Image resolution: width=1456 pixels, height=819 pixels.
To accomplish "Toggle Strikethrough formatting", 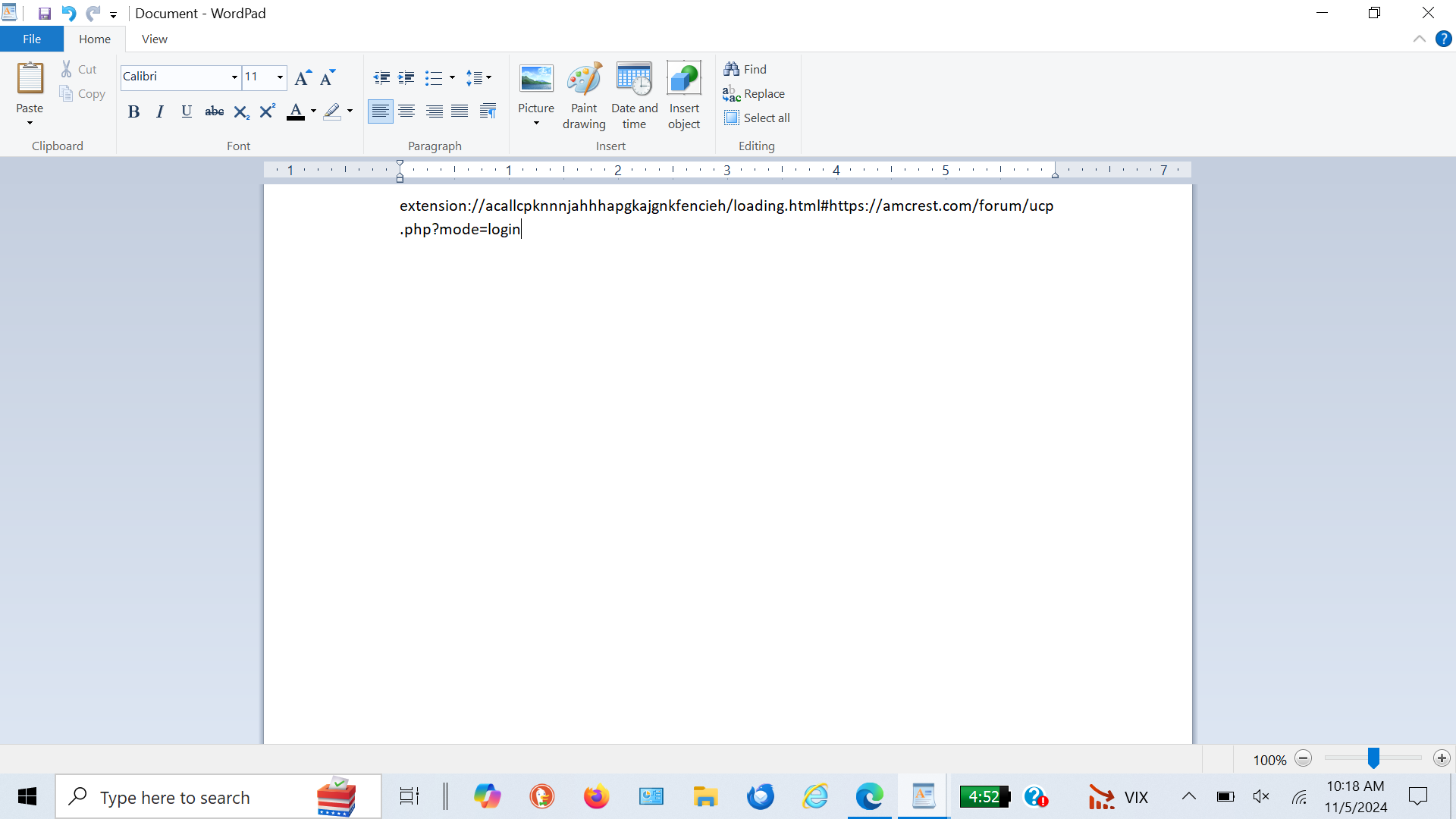I will pos(215,112).
